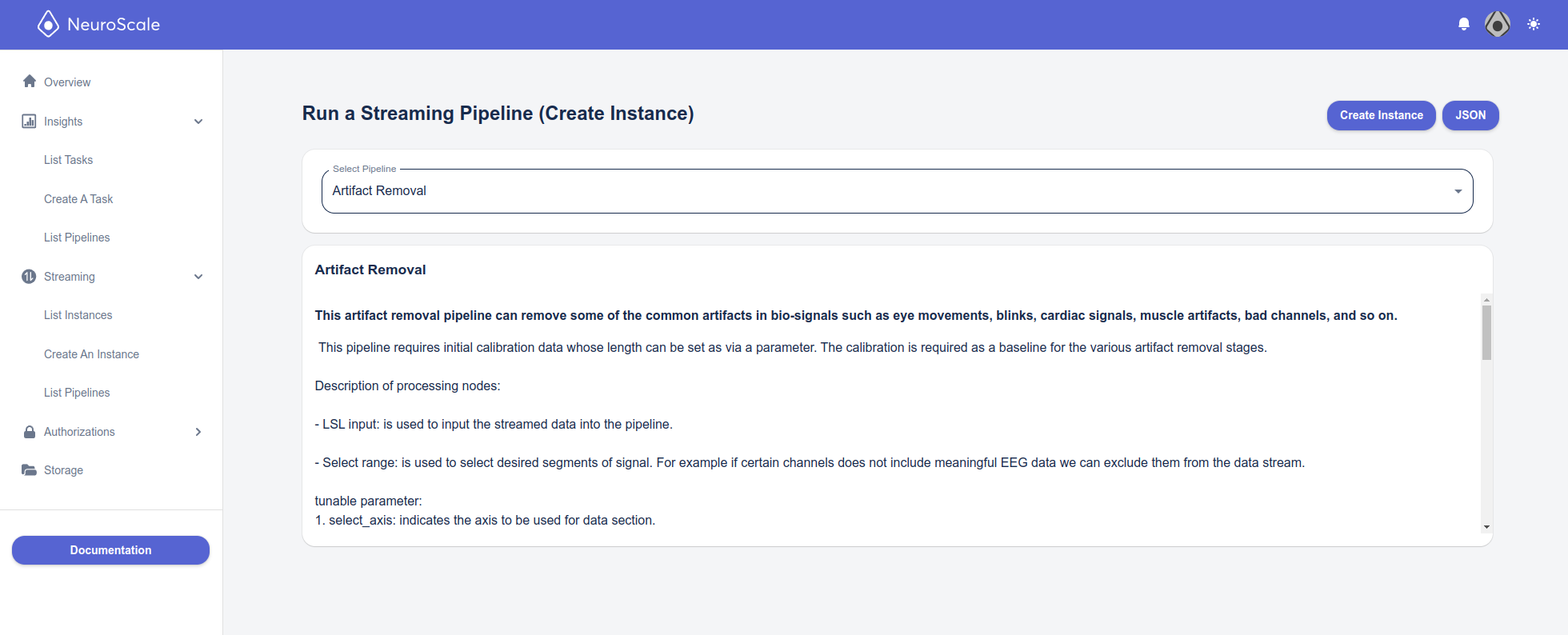This screenshot has width=1568, height=635.
Task: Click the 'Description of processing nodes:' line
Action: coord(407,385)
